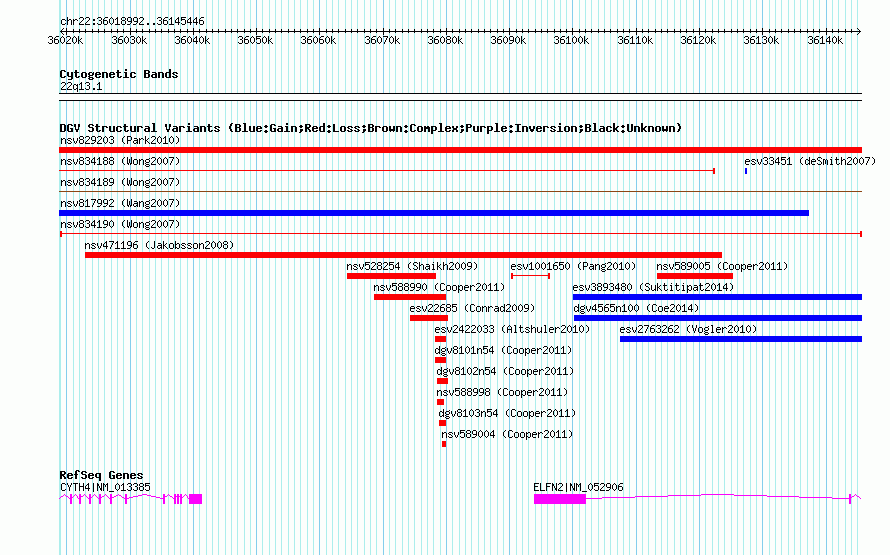This screenshot has width=890, height=555.
Task: Click the esv2422033 (Altshuler2010) red bar
Action: click(440, 339)
